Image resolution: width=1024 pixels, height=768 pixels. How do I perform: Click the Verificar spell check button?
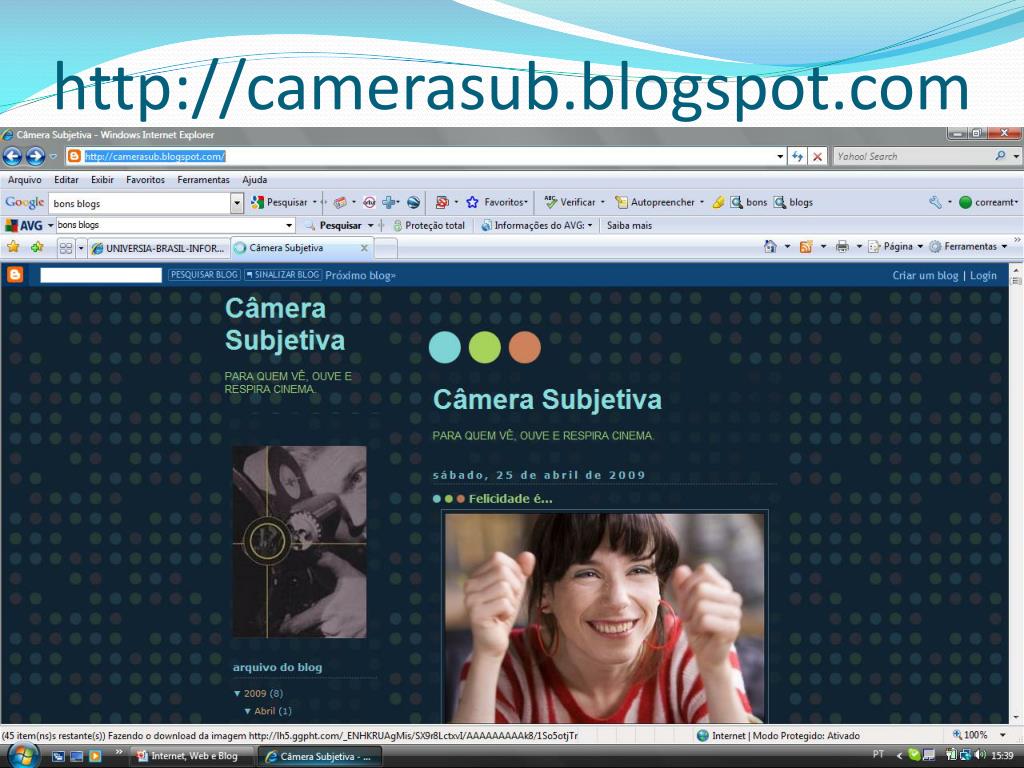570,202
